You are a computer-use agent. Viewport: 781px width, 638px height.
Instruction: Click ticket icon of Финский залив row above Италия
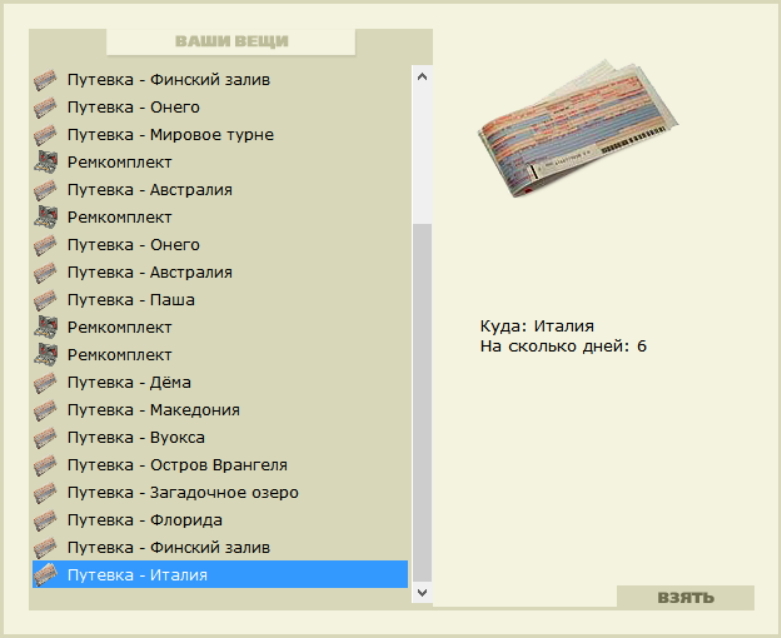point(45,548)
